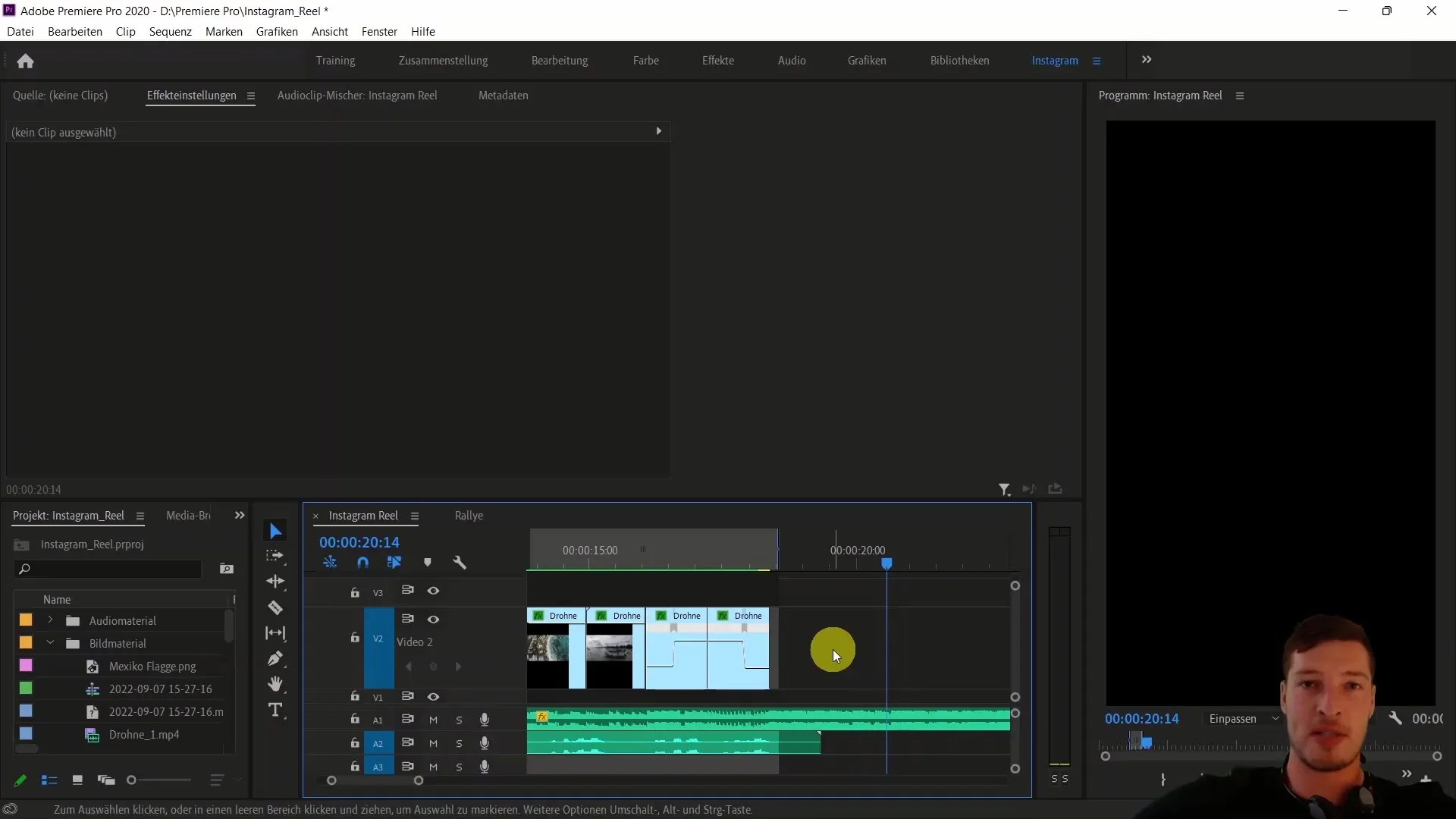Screen dimensions: 1456x819
Task: Open Instagram Reel sequence panel menu
Action: tap(414, 516)
